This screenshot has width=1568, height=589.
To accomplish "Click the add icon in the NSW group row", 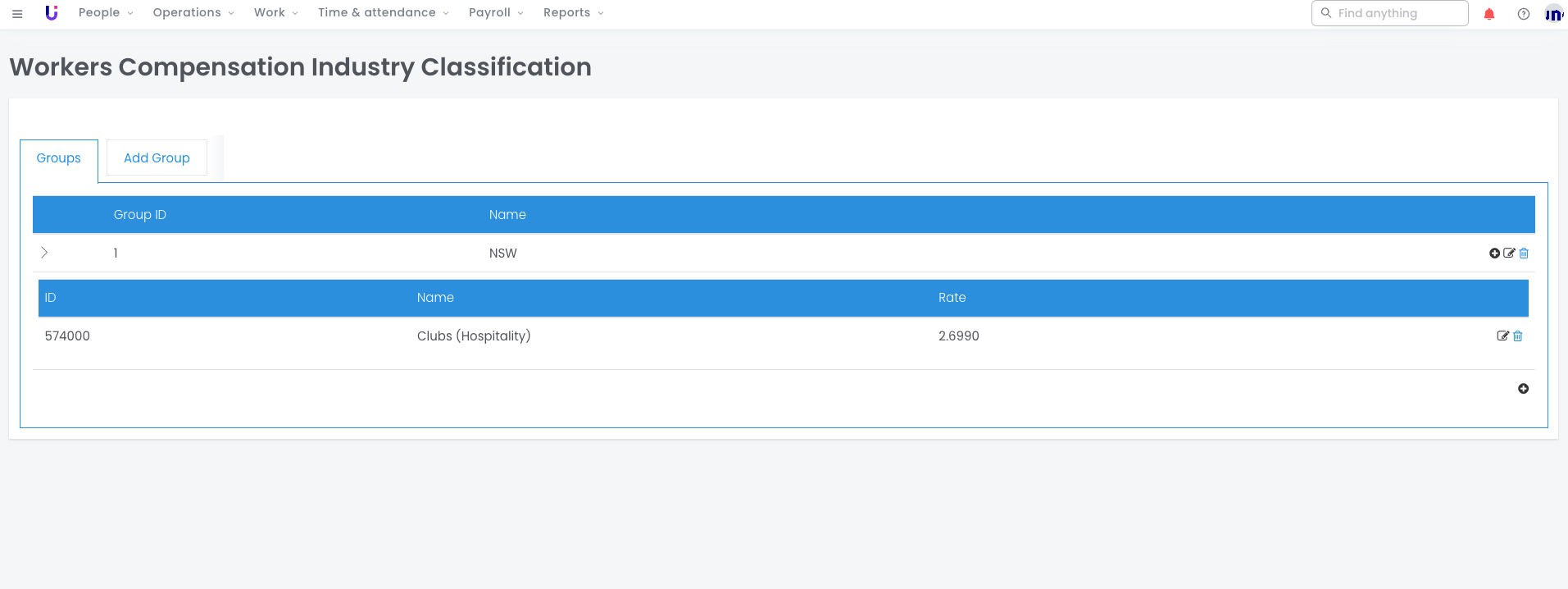I will tap(1494, 253).
